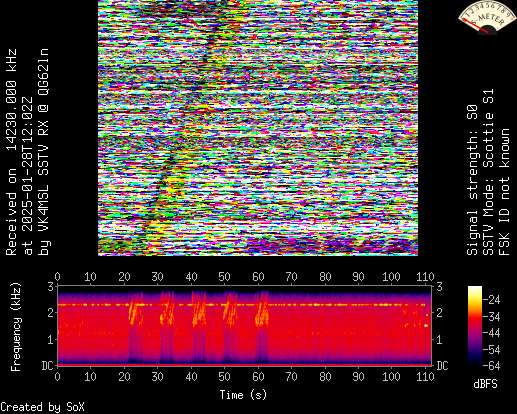Click the bright 2.3 kHz tone line

click(x=242, y=305)
